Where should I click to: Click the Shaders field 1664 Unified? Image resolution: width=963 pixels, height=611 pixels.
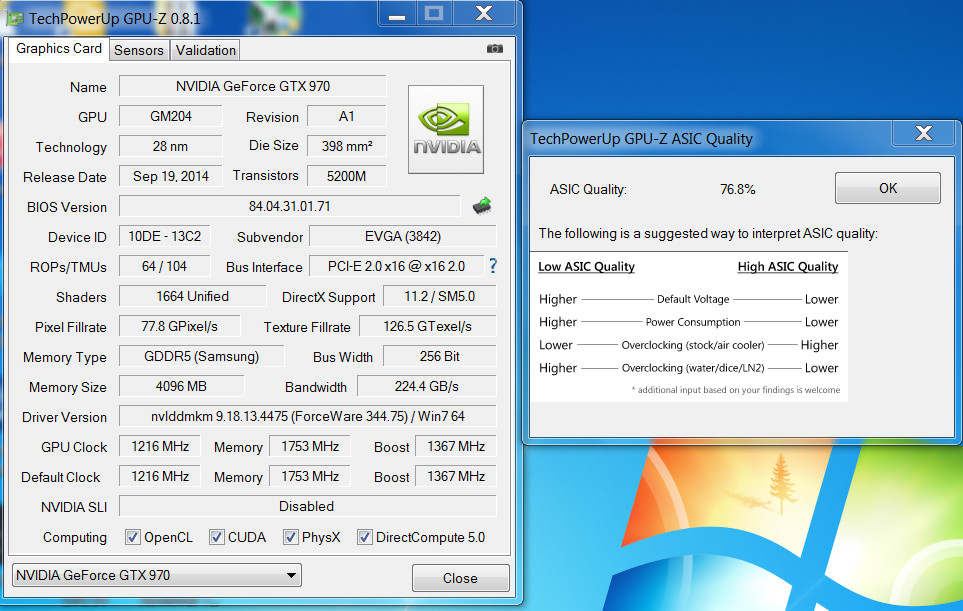click(x=192, y=297)
